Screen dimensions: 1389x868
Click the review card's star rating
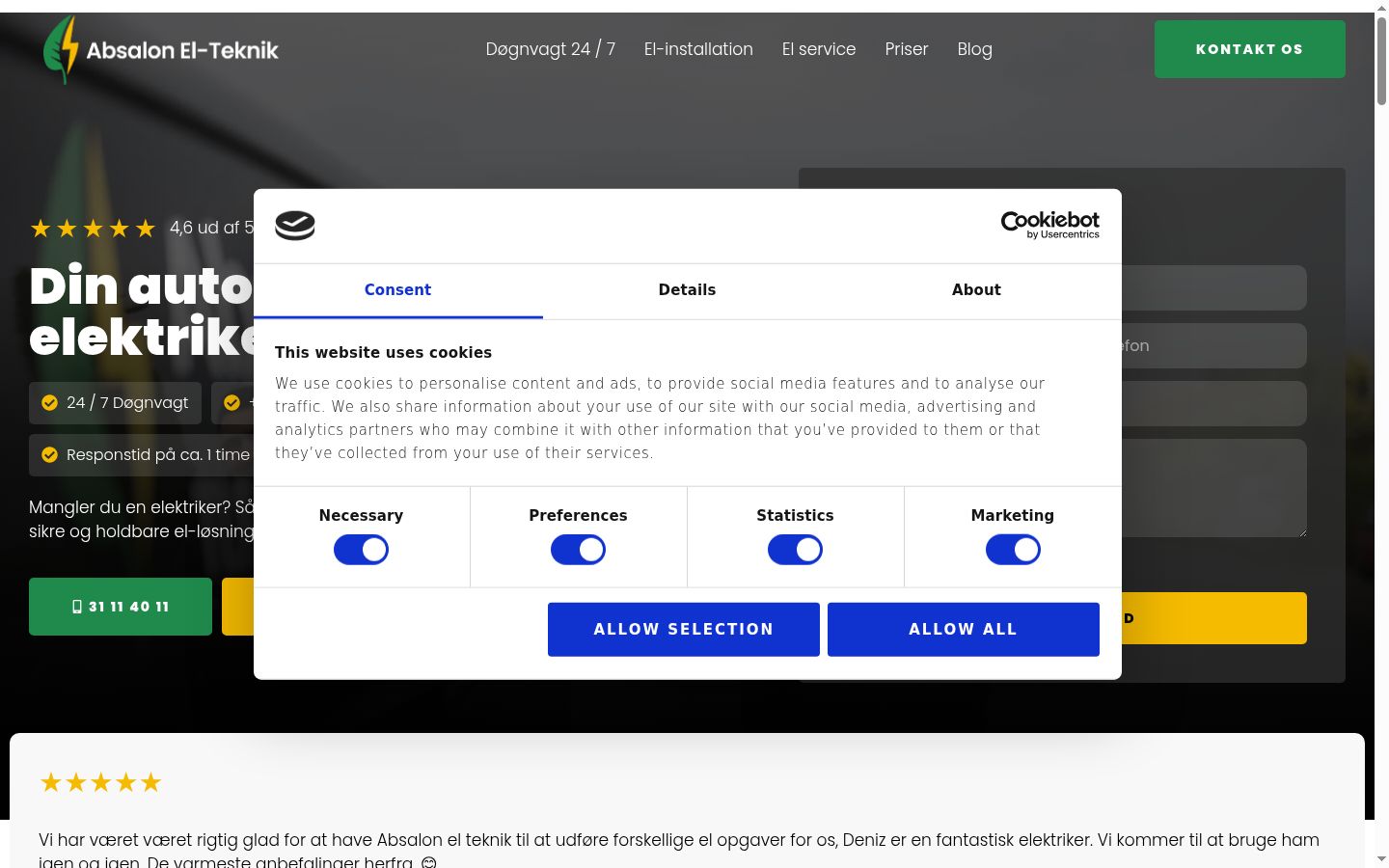100,782
